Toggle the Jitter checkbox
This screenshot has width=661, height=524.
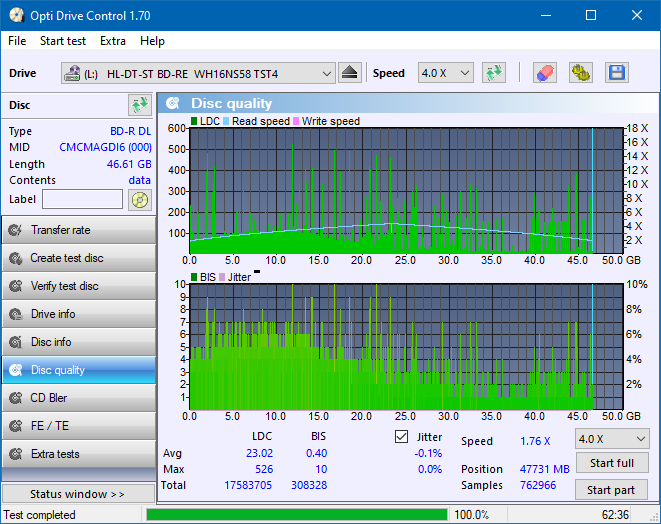tap(401, 437)
